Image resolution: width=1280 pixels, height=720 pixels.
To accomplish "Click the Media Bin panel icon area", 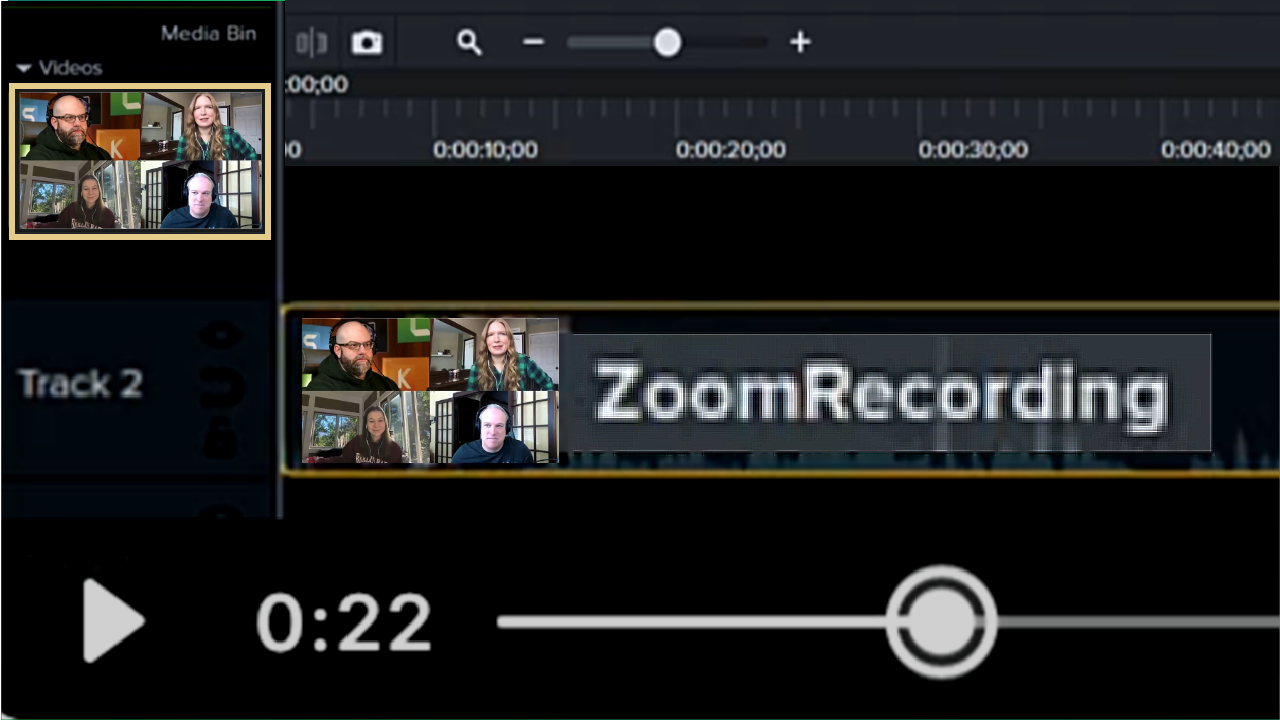I will [x=208, y=32].
